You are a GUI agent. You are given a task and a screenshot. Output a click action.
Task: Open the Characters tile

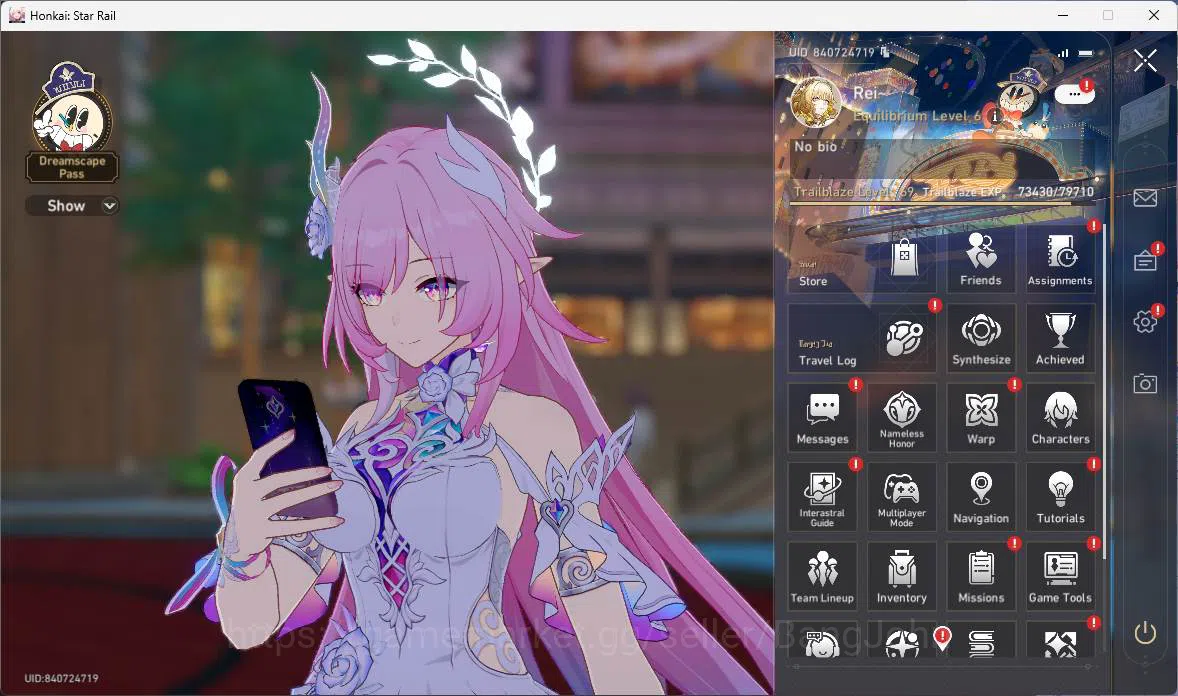[x=1060, y=418]
